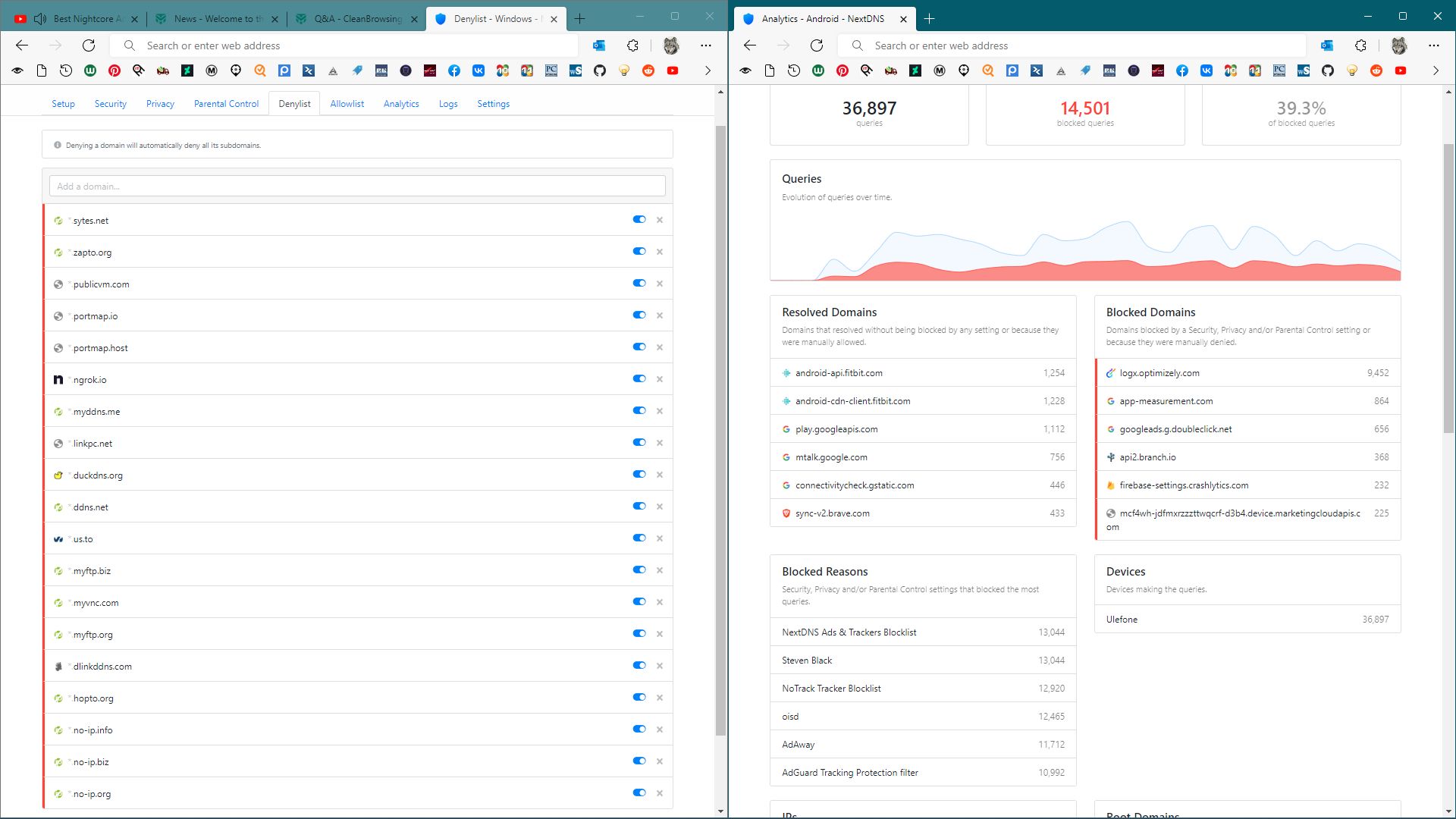Viewport: 1456px width, 819px height.
Task: Open the Logs tab
Action: tap(448, 104)
